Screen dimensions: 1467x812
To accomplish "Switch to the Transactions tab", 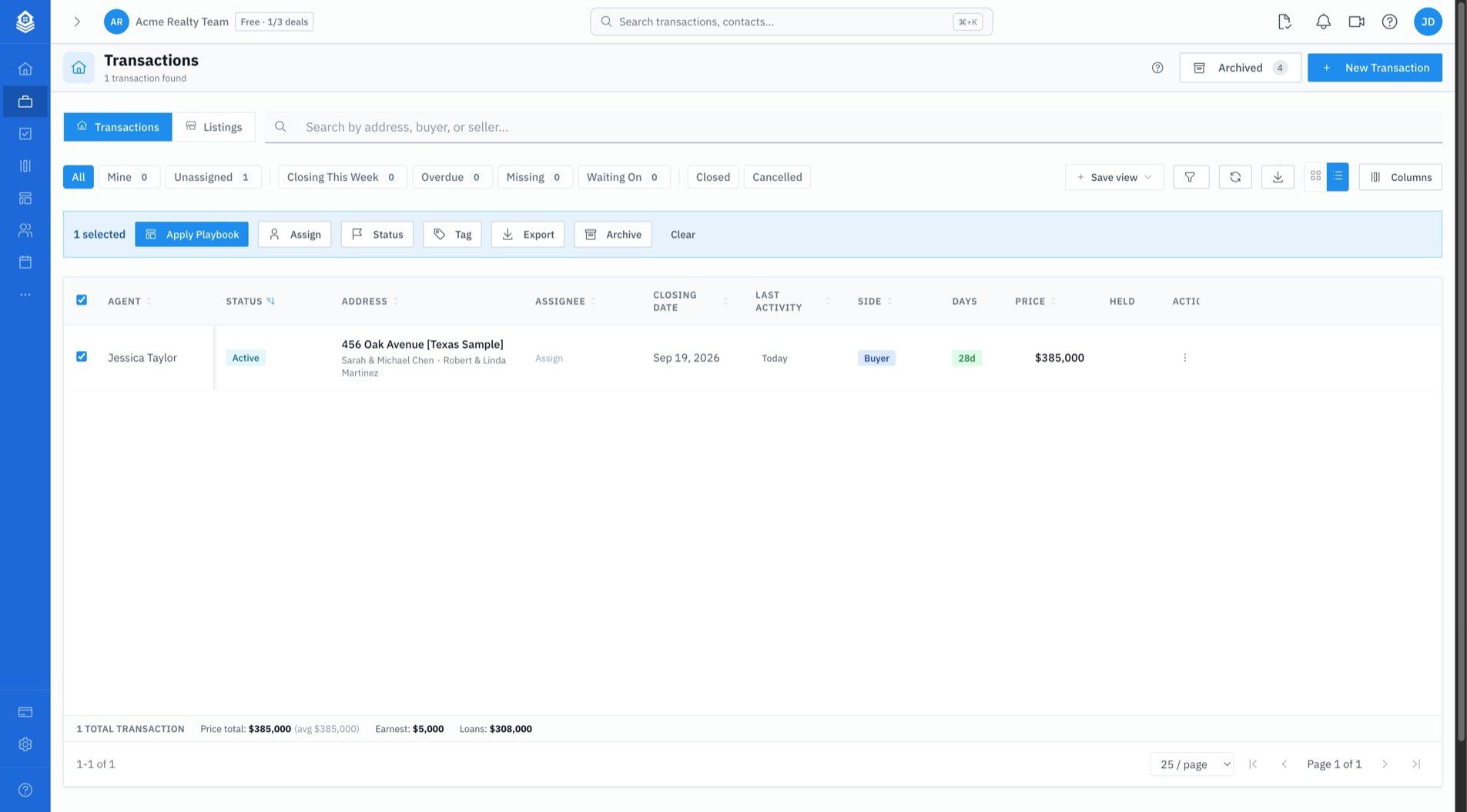I will (118, 127).
